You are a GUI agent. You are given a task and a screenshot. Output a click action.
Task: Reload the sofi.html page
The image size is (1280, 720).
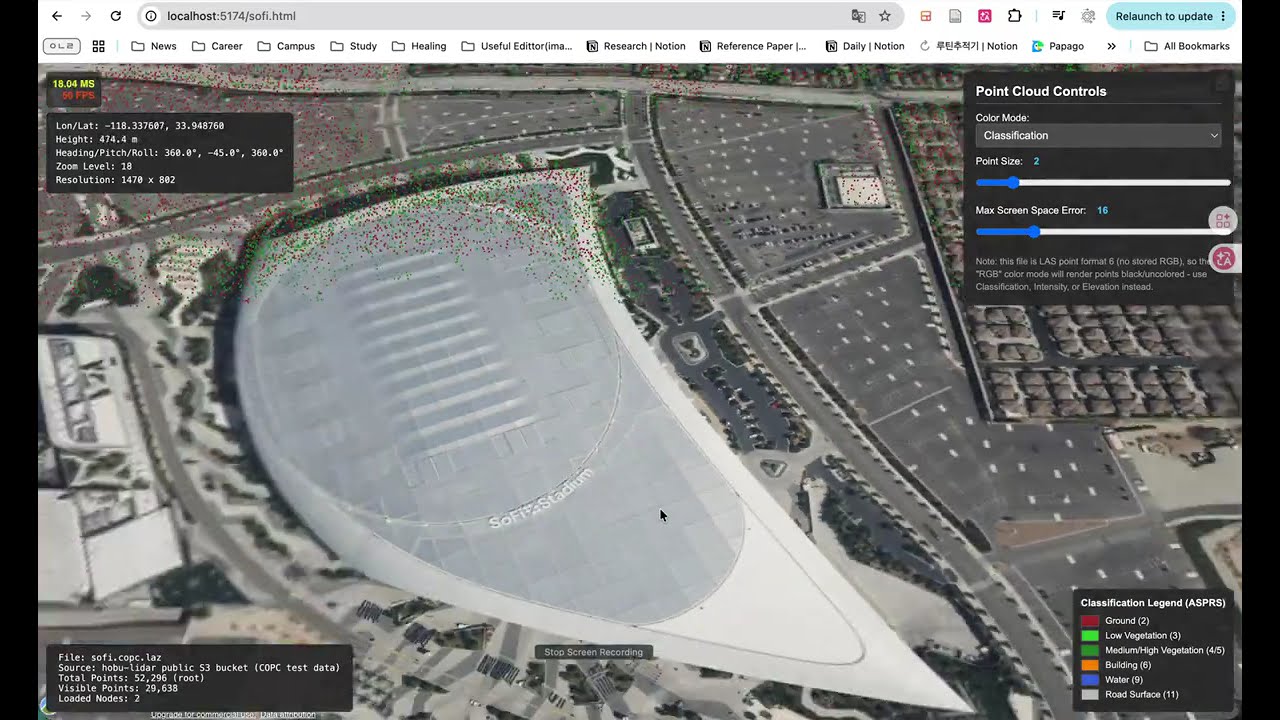tap(116, 16)
